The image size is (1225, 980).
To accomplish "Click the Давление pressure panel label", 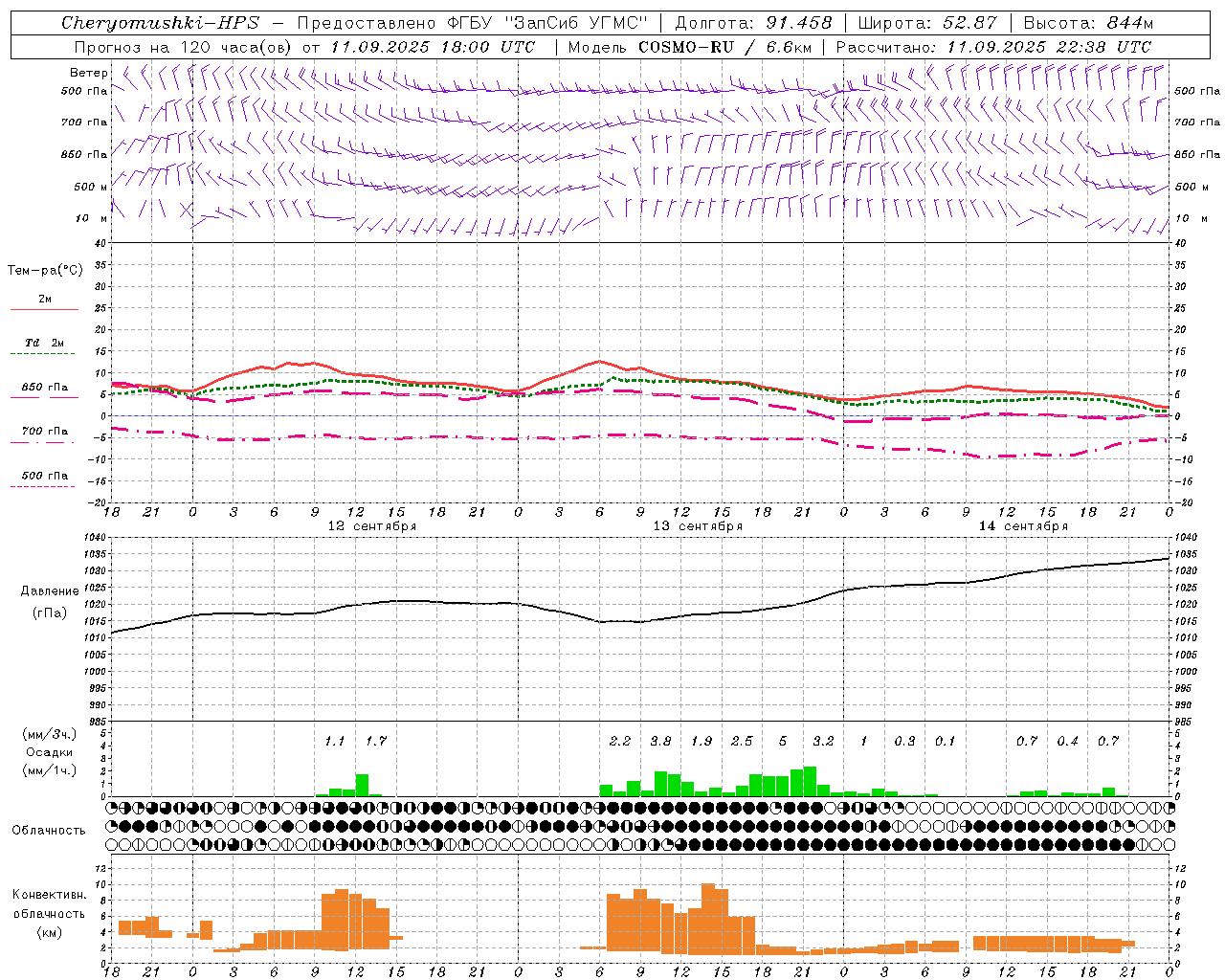I will tap(50, 591).
